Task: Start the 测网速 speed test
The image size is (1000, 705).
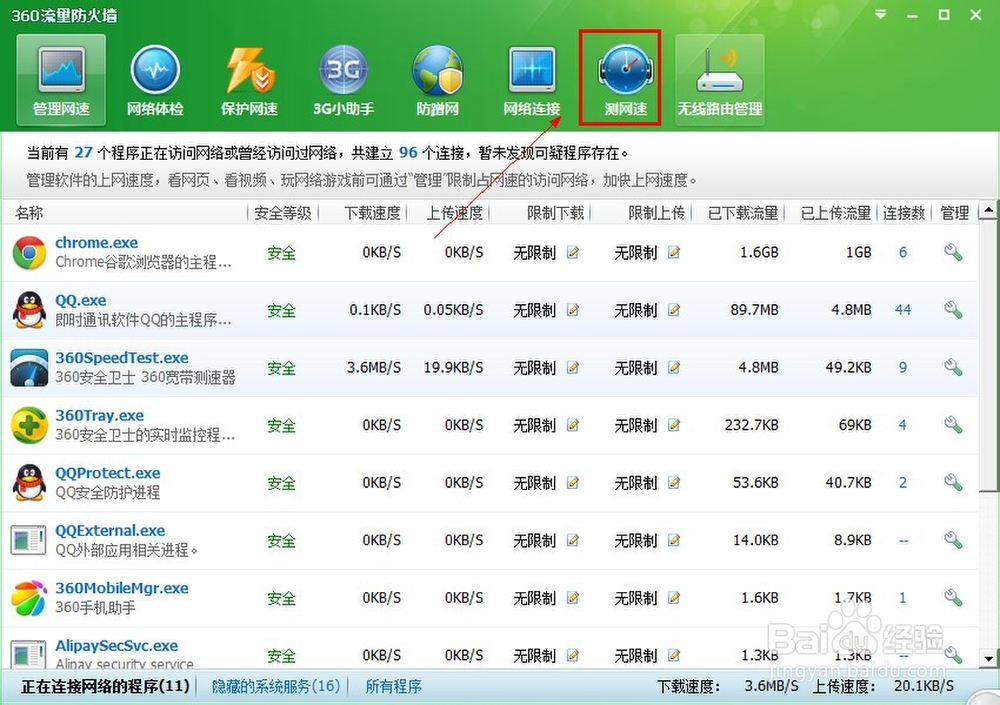Action: tap(620, 80)
